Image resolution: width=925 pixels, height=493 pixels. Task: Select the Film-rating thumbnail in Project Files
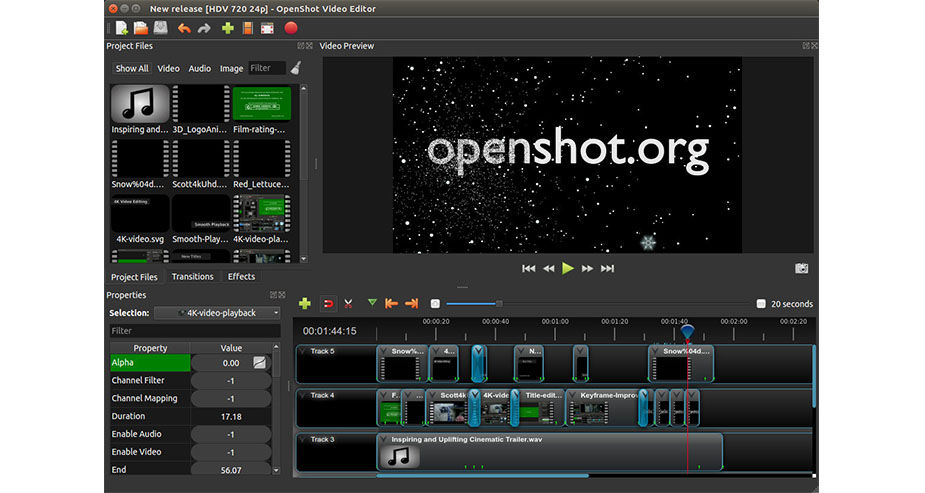(261, 105)
